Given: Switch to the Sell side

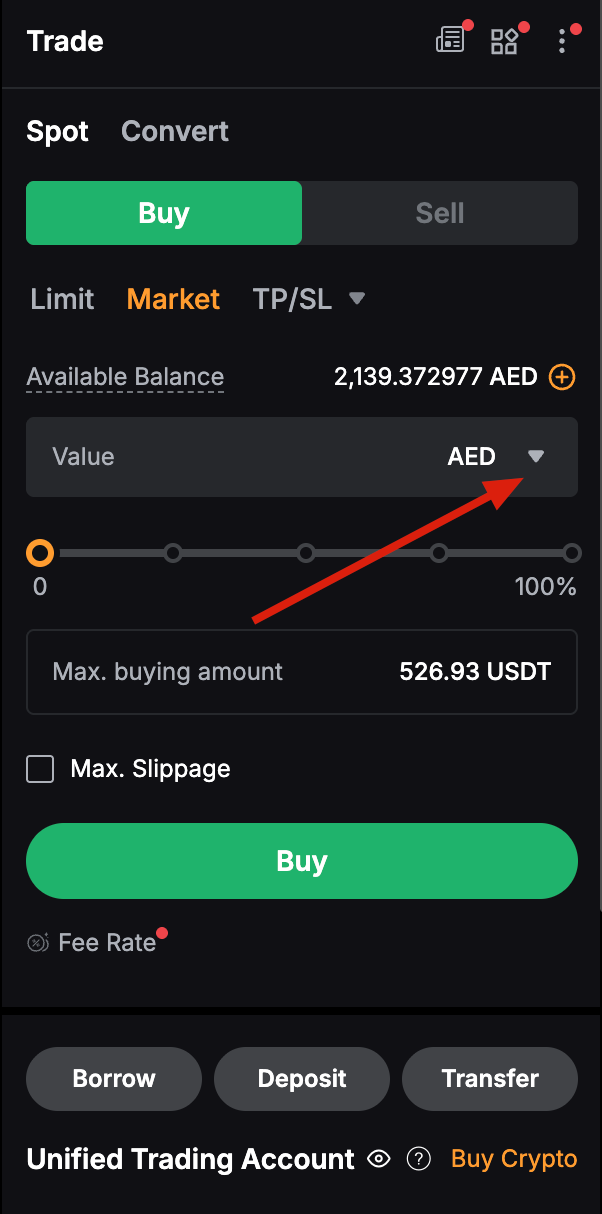Looking at the screenshot, I should coord(439,212).
